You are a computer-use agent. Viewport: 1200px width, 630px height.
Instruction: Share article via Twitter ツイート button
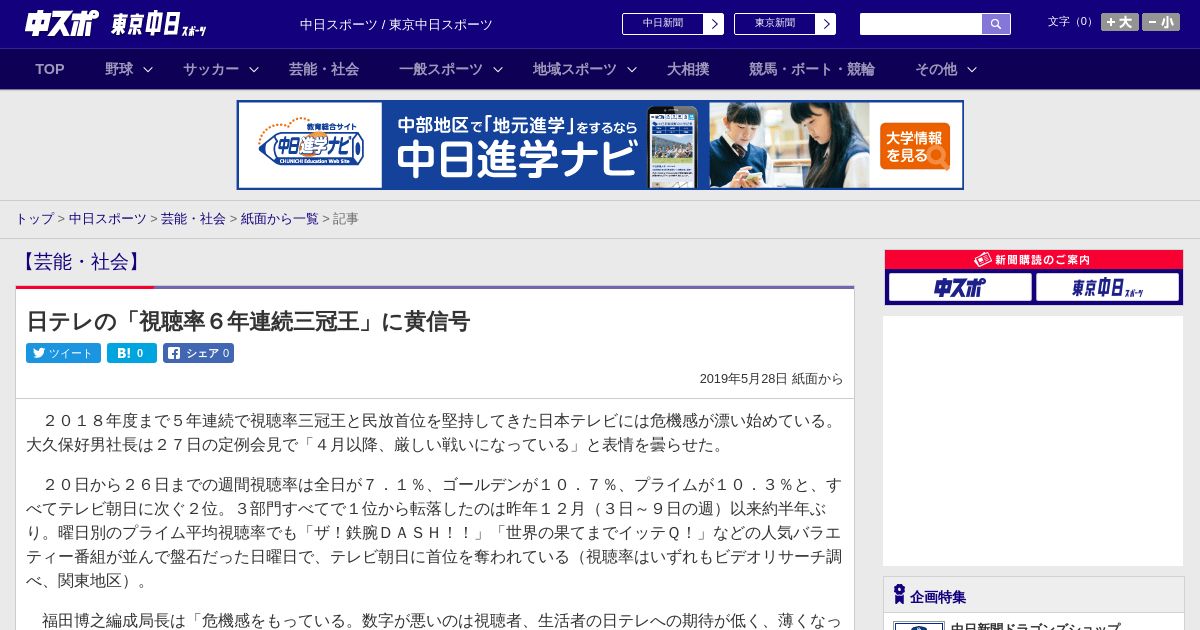pos(63,353)
